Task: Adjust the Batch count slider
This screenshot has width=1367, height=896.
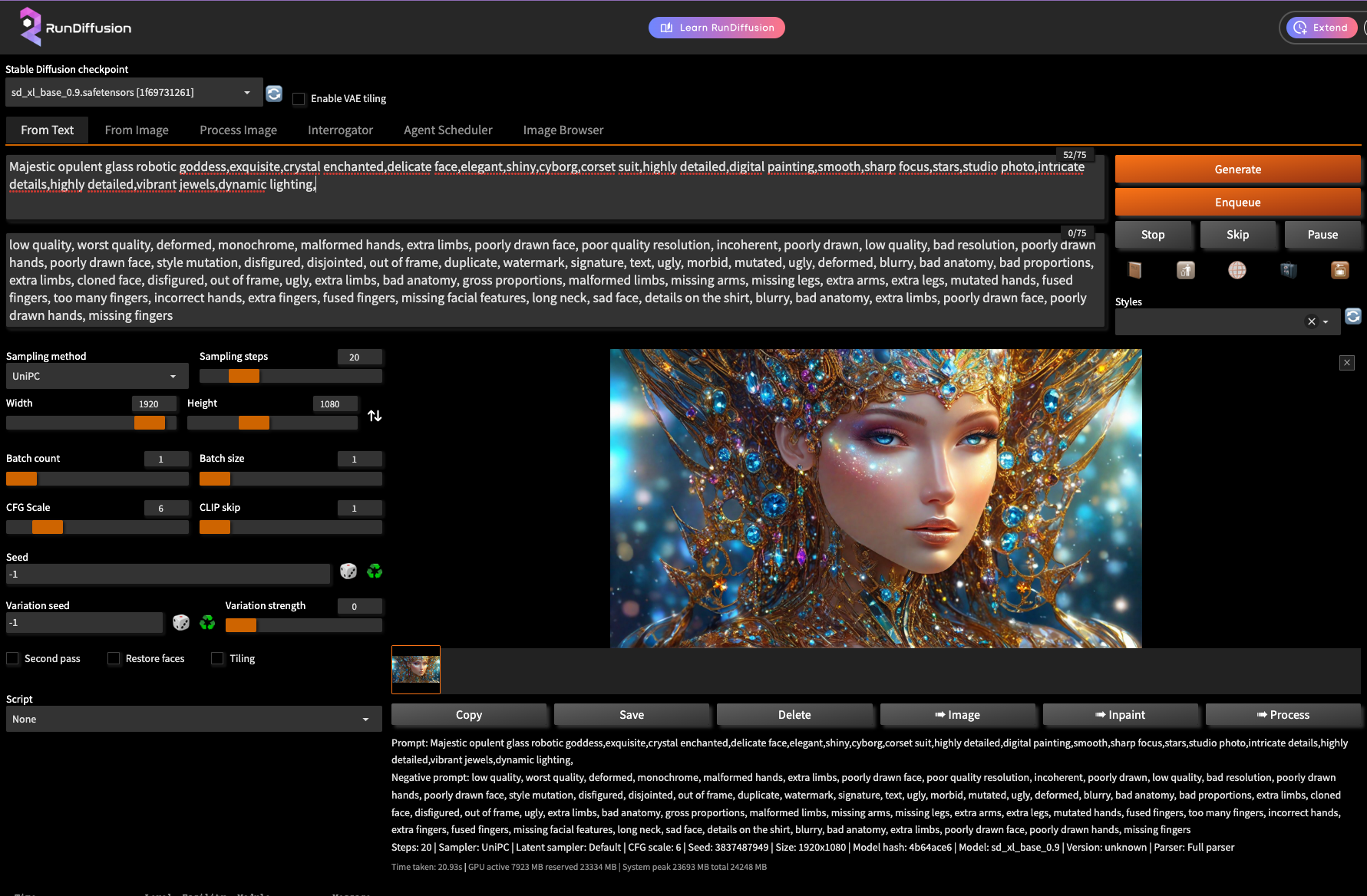Action: click(97, 479)
